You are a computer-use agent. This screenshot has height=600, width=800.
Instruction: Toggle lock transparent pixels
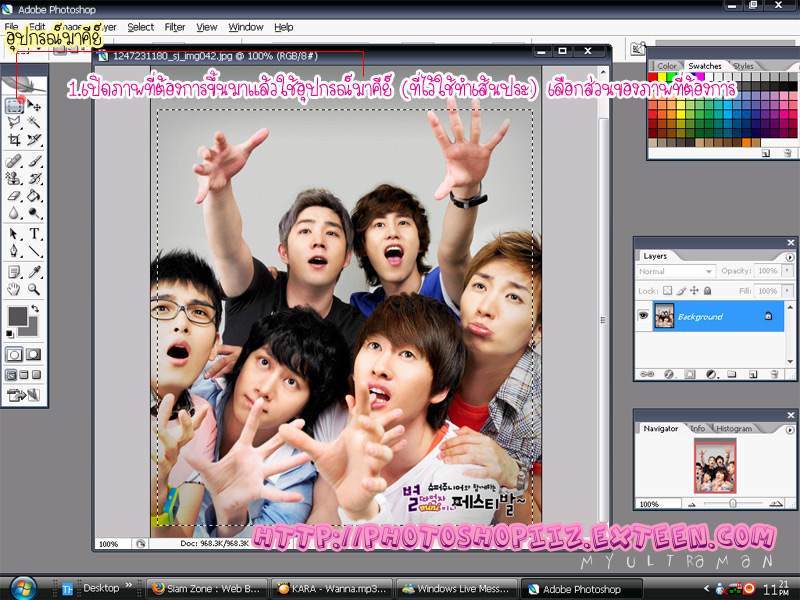[x=667, y=291]
